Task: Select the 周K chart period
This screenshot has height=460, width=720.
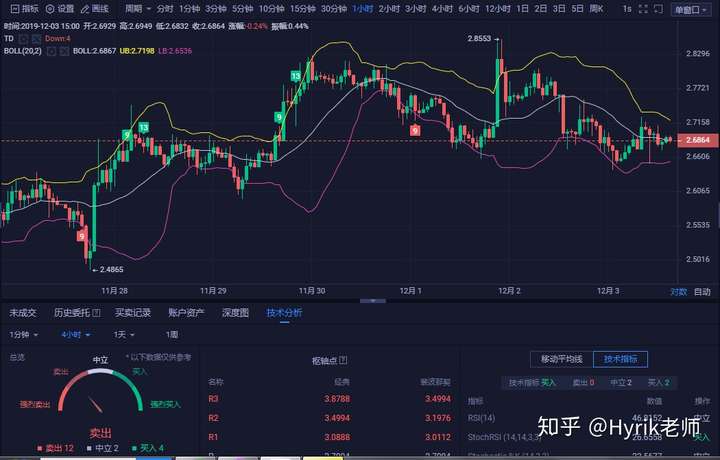Action: tap(596, 9)
